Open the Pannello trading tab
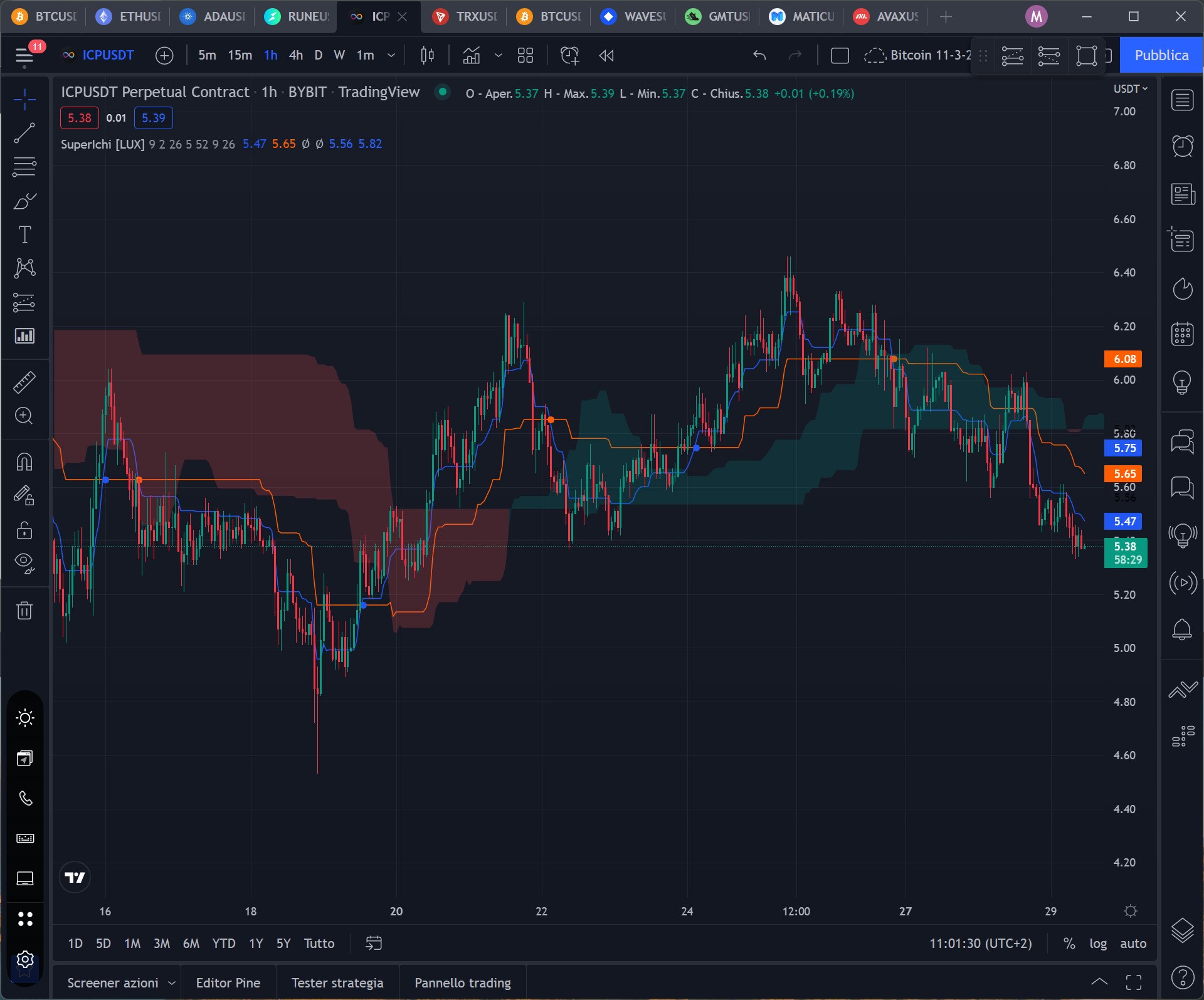Image resolution: width=1204 pixels, height=1000 pixels. tap(463, 983)
